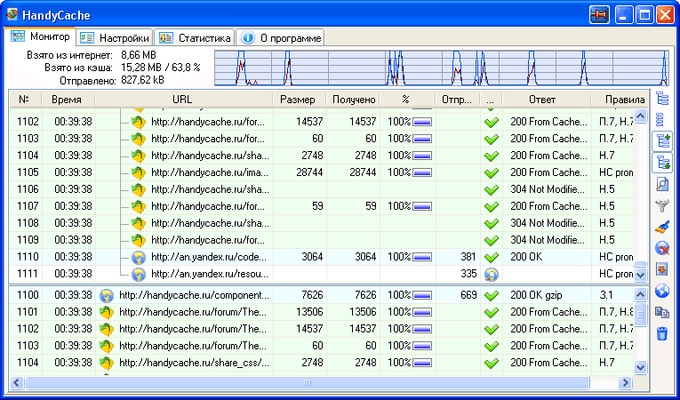Click the traffic graph at top

[x=441, y=68]
